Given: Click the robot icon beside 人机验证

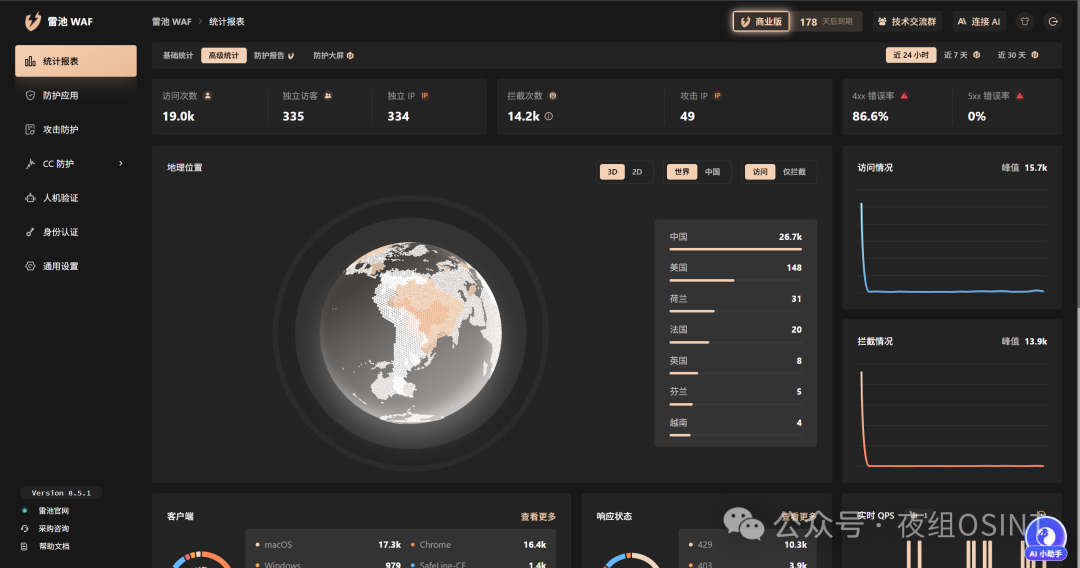Looking at the screenshot, I should point(30,198).
